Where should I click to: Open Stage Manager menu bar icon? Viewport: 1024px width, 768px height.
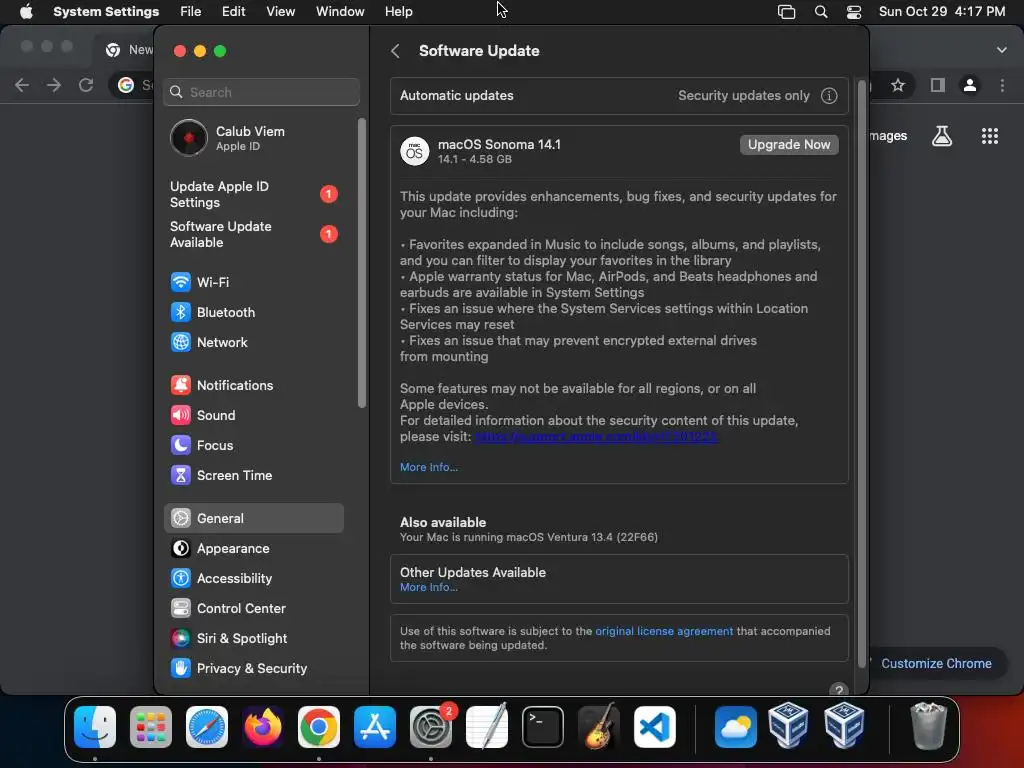coord(786,12)
